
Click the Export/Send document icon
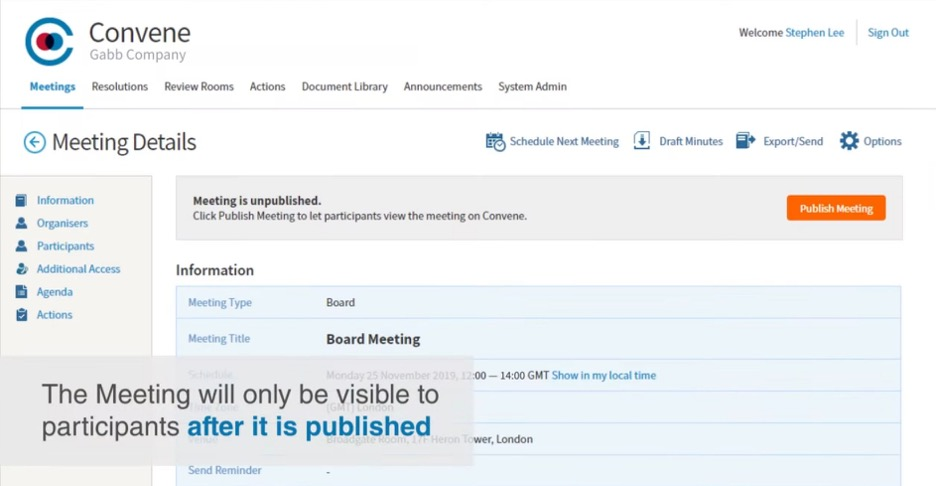[x=746, y=141]
